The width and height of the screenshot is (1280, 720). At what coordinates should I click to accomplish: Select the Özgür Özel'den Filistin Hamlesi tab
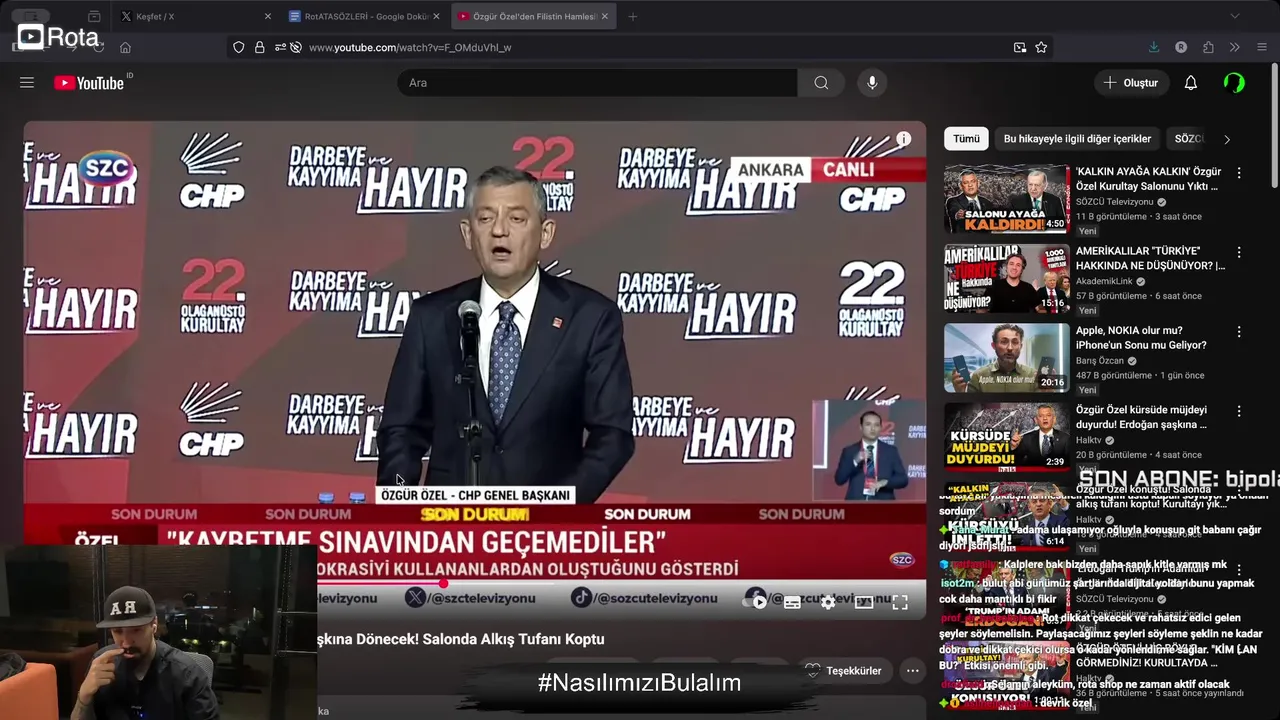[534, 16]
